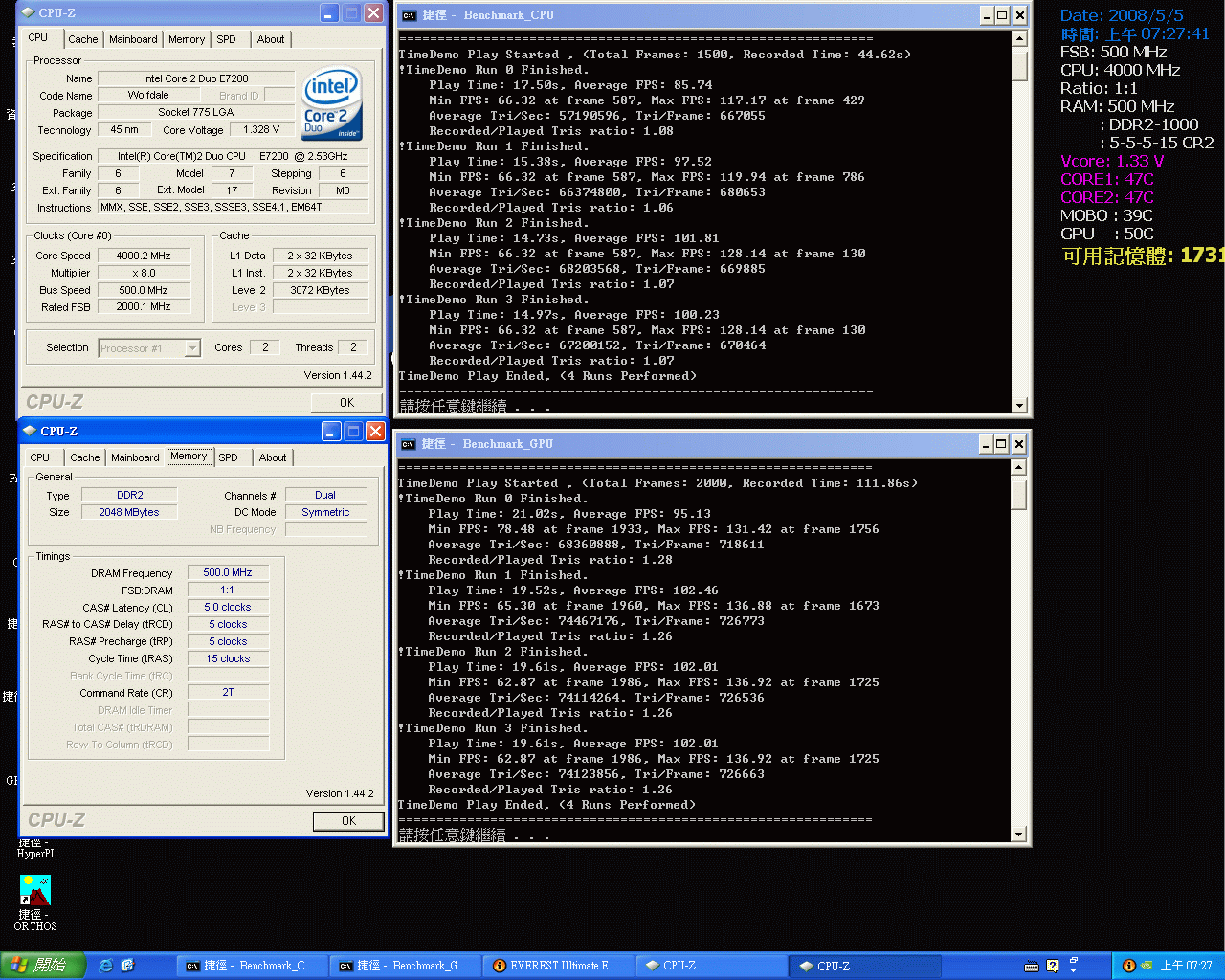Open the Windows Start button
Image resolution: width=1225 pixels, height=980 pixels.
[43, 966]
